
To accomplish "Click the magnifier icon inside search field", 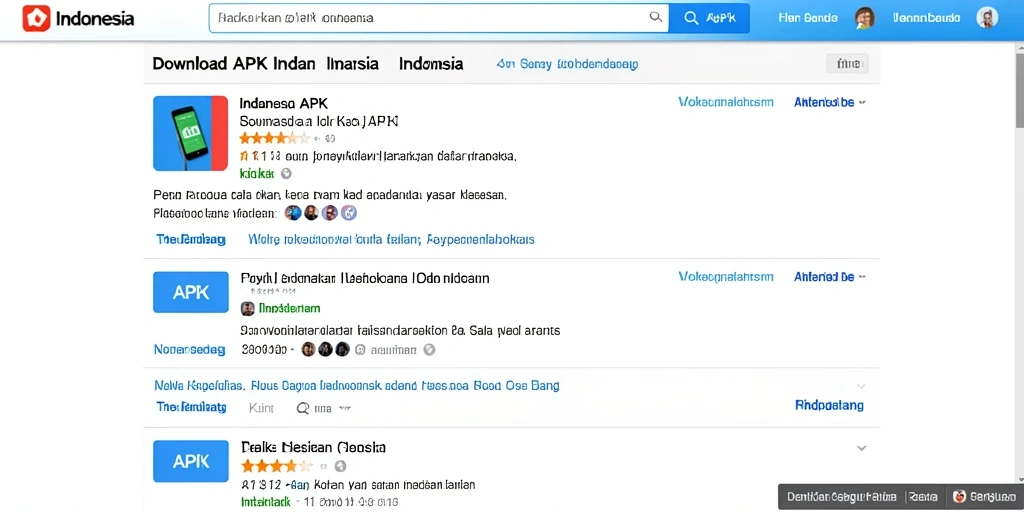I will point(656,18).
